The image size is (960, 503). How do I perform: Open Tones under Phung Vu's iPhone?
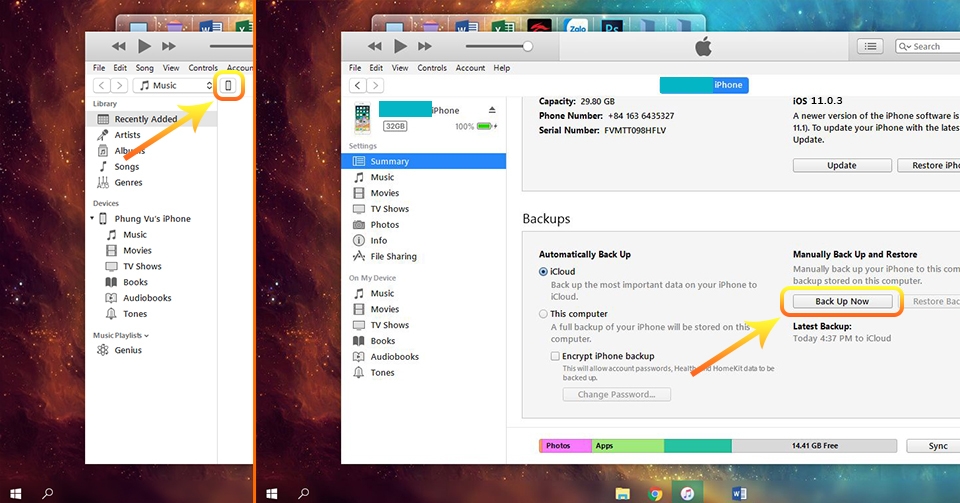[x=135, y=314]
